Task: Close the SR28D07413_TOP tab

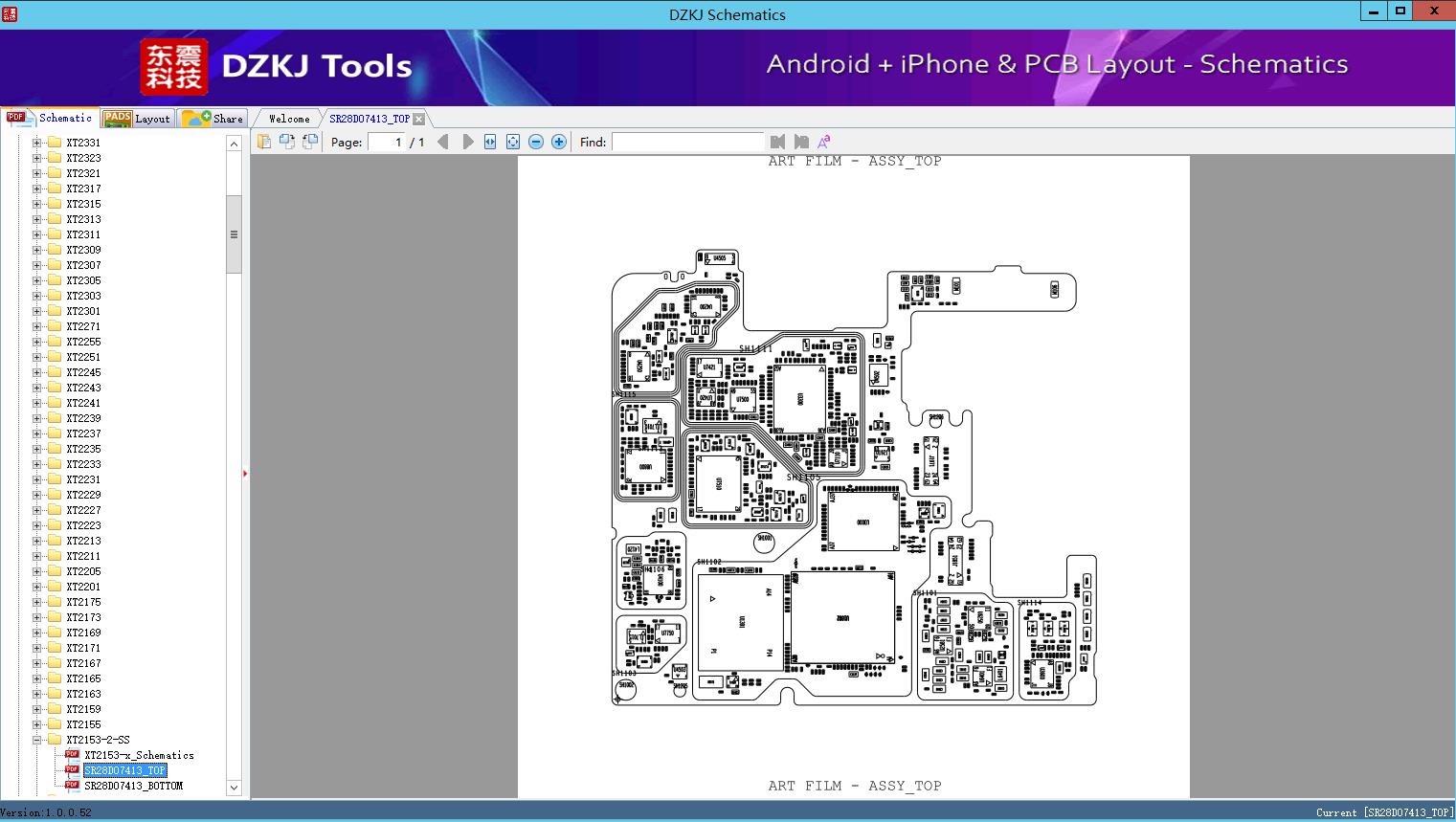Action: [x=418, y=119]
